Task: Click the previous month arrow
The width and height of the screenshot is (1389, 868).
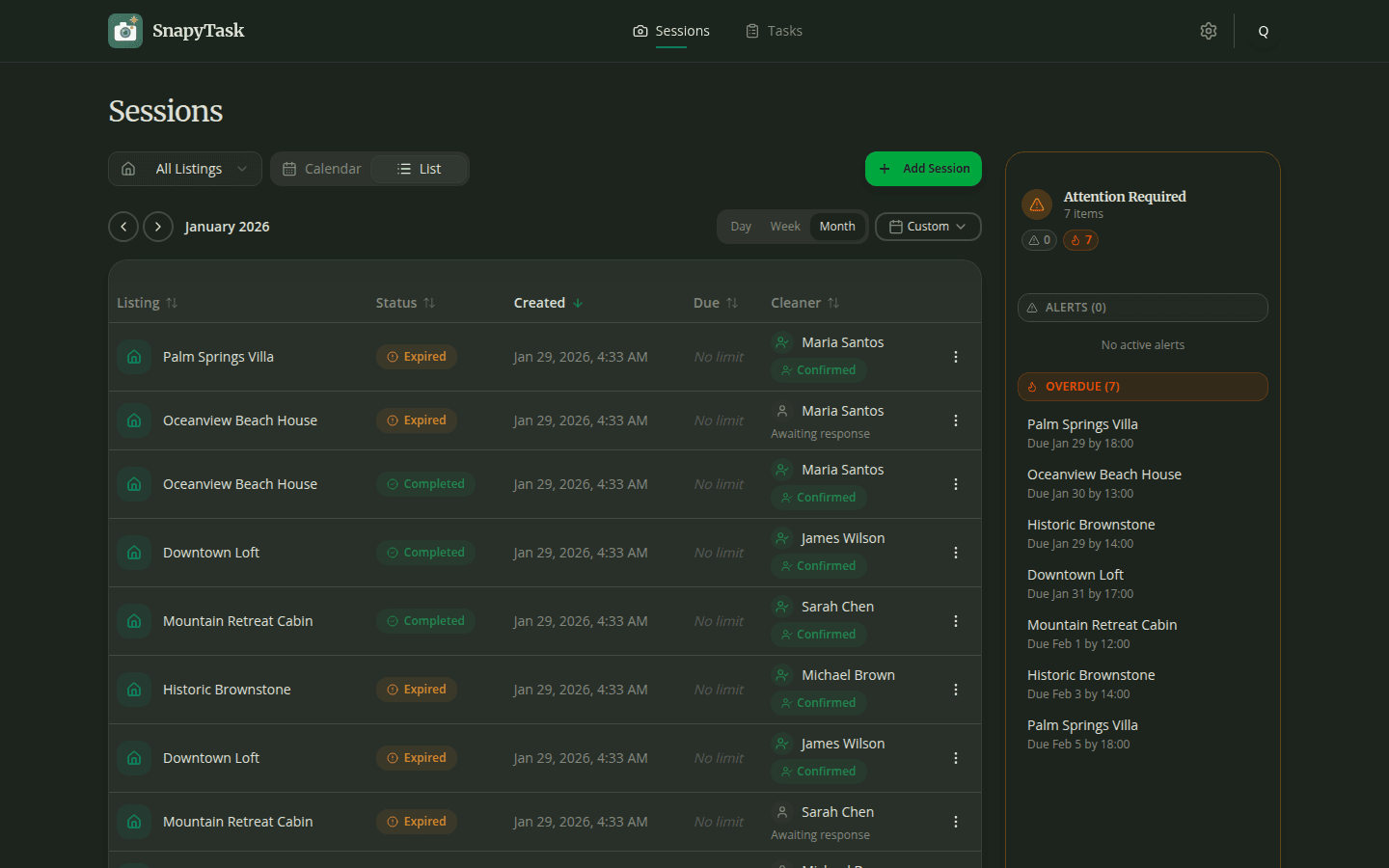Action: point(123,226)
